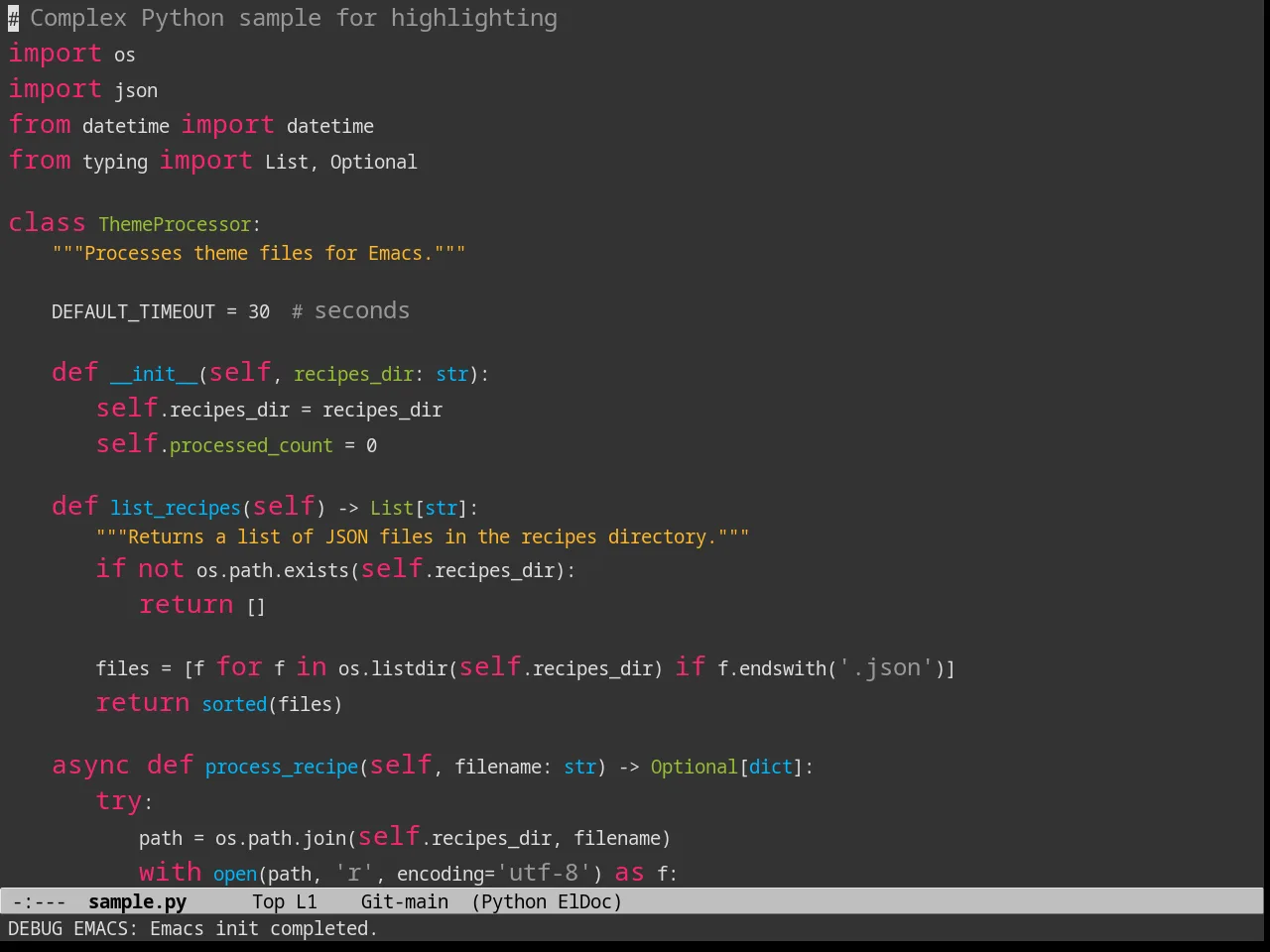This screenshot has height=952, width=1270.
Task: Click the sorted(files) call
Action: 272,704
